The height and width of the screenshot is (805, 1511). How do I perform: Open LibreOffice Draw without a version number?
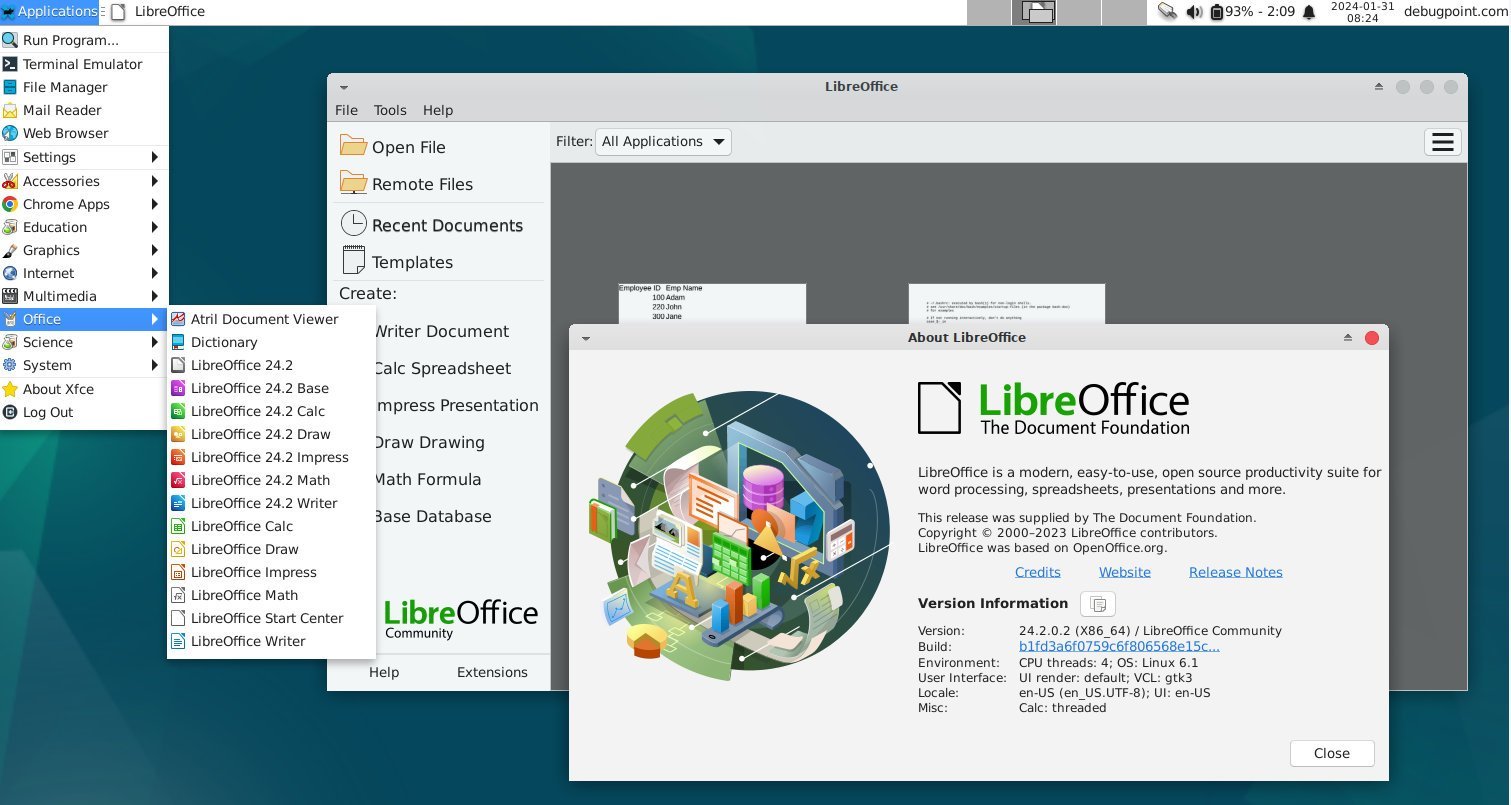tap(271, 549)
